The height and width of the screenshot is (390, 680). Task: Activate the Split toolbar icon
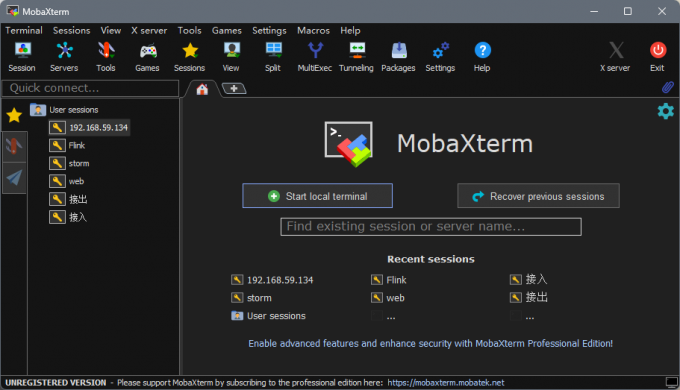coord(273,57)
